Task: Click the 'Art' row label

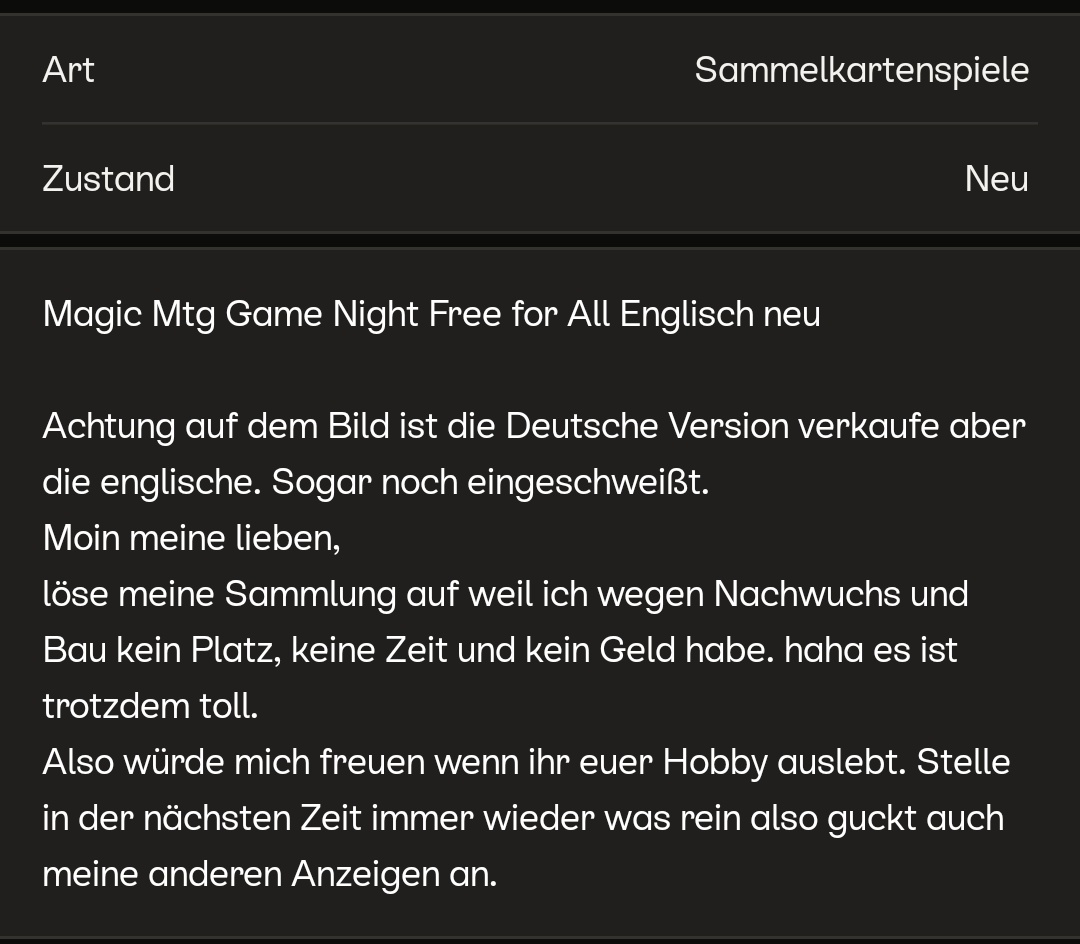Action: point(68,70)
